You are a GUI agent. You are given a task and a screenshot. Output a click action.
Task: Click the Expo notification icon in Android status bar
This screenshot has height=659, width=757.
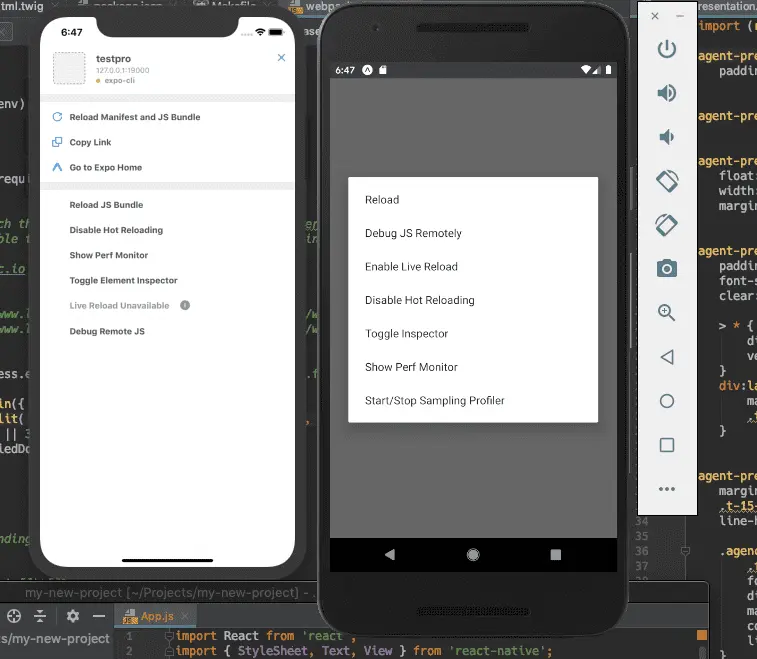click(x=367, y=70)
